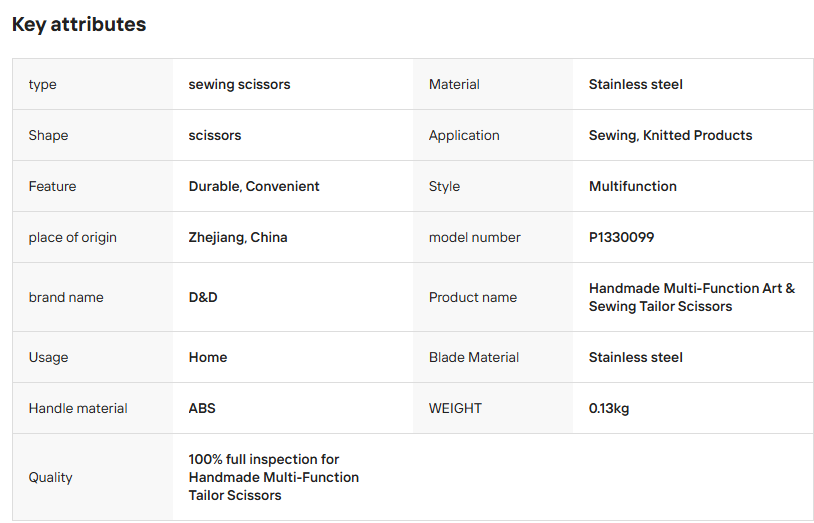This screenshot has height=523, width=814.
Task: Select the 'Product name' label
Action: (473, 297)
